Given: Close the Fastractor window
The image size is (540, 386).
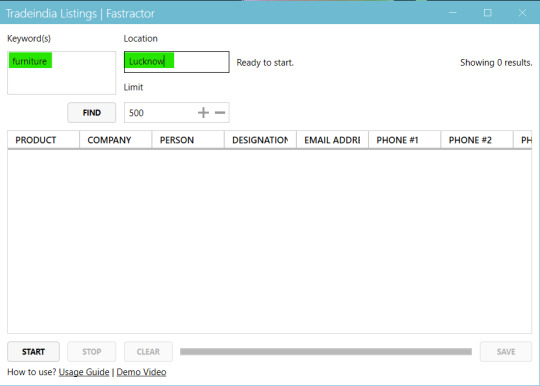Looking at the screenshot, I should [522, 13].
